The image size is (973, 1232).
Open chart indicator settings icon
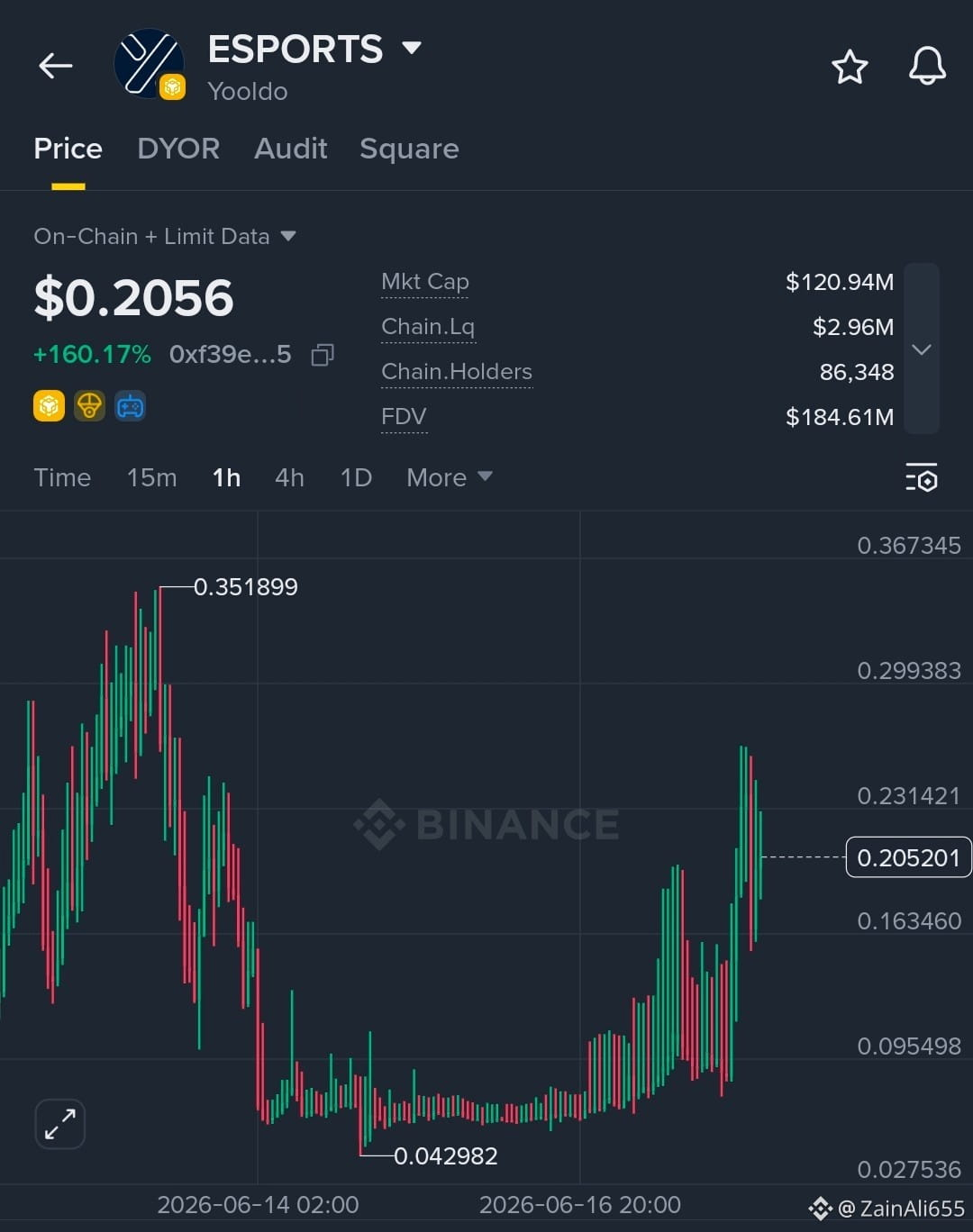point(922,477)
